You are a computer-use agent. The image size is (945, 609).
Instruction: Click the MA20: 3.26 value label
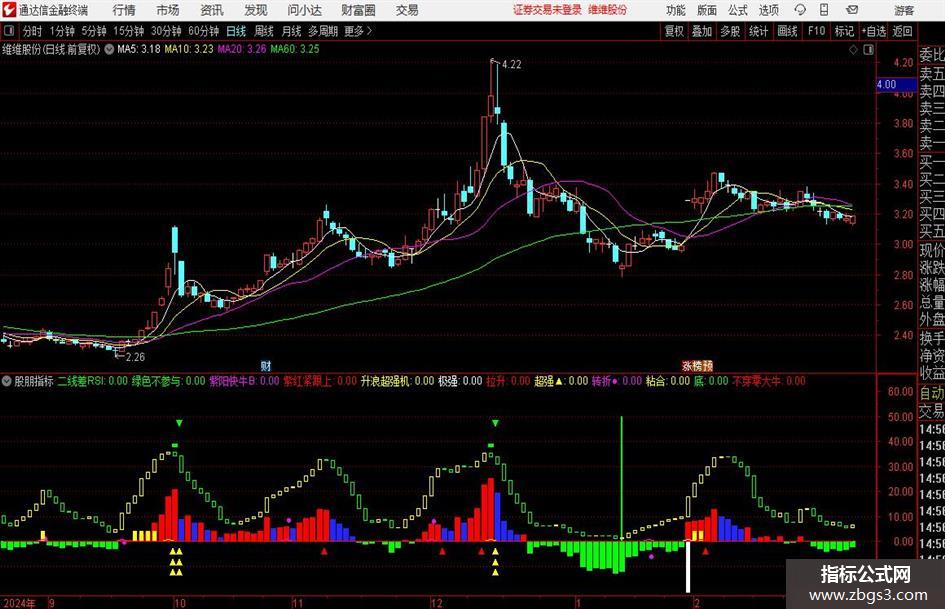click(x=242, y=49)
